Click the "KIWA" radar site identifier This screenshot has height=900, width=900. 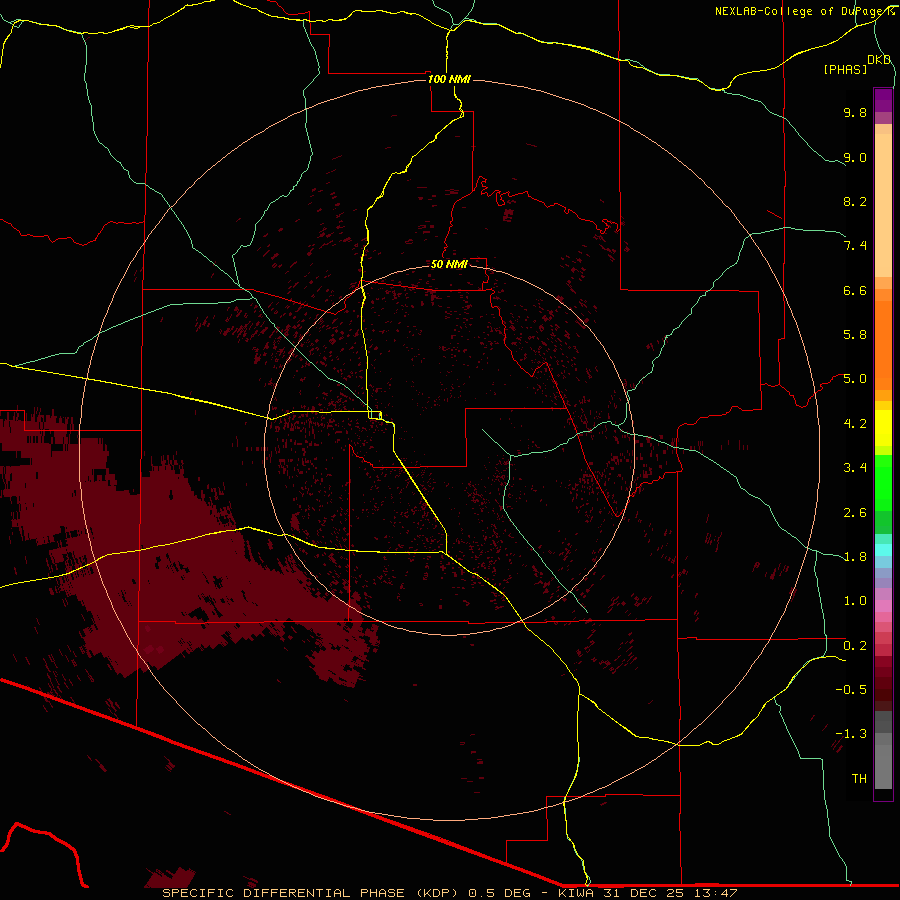click(578, 893)
